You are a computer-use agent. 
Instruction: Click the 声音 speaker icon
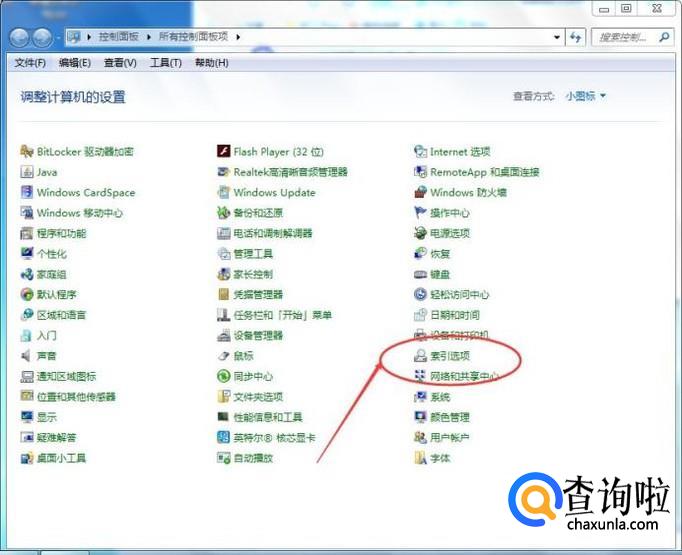[x=27, y=356]
